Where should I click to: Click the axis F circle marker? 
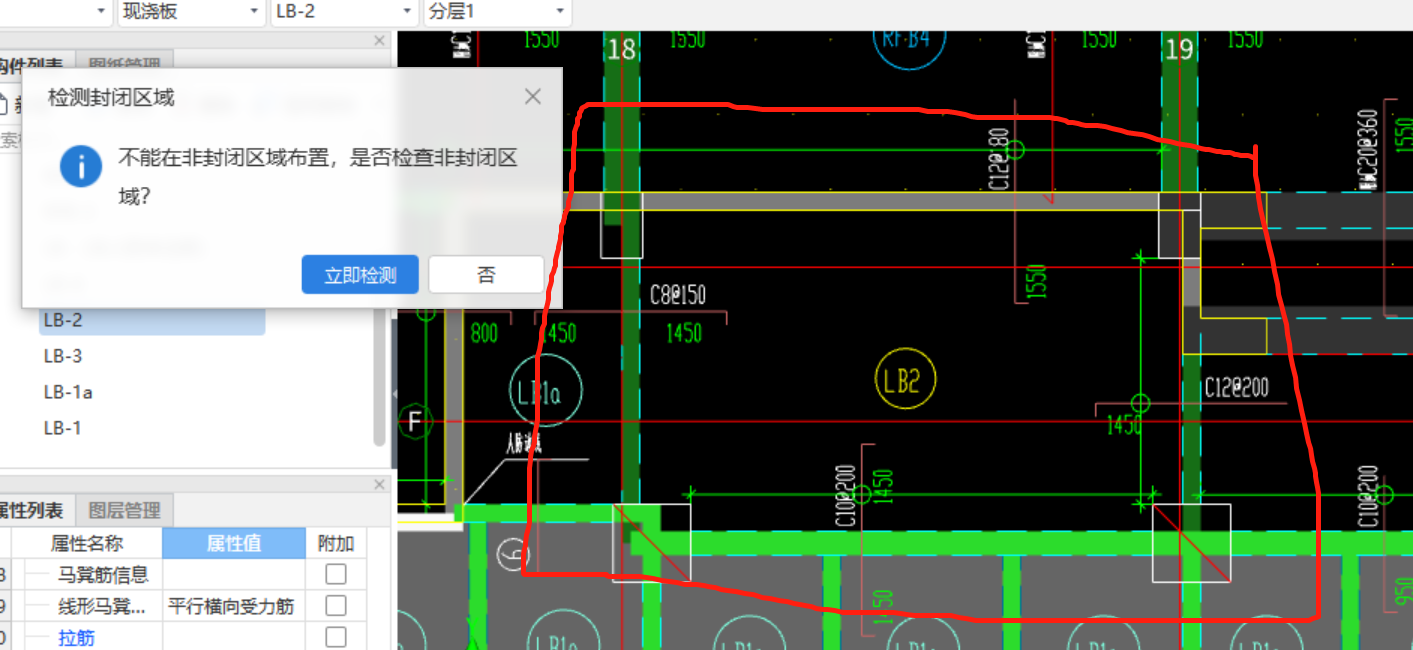click(415, 423)
